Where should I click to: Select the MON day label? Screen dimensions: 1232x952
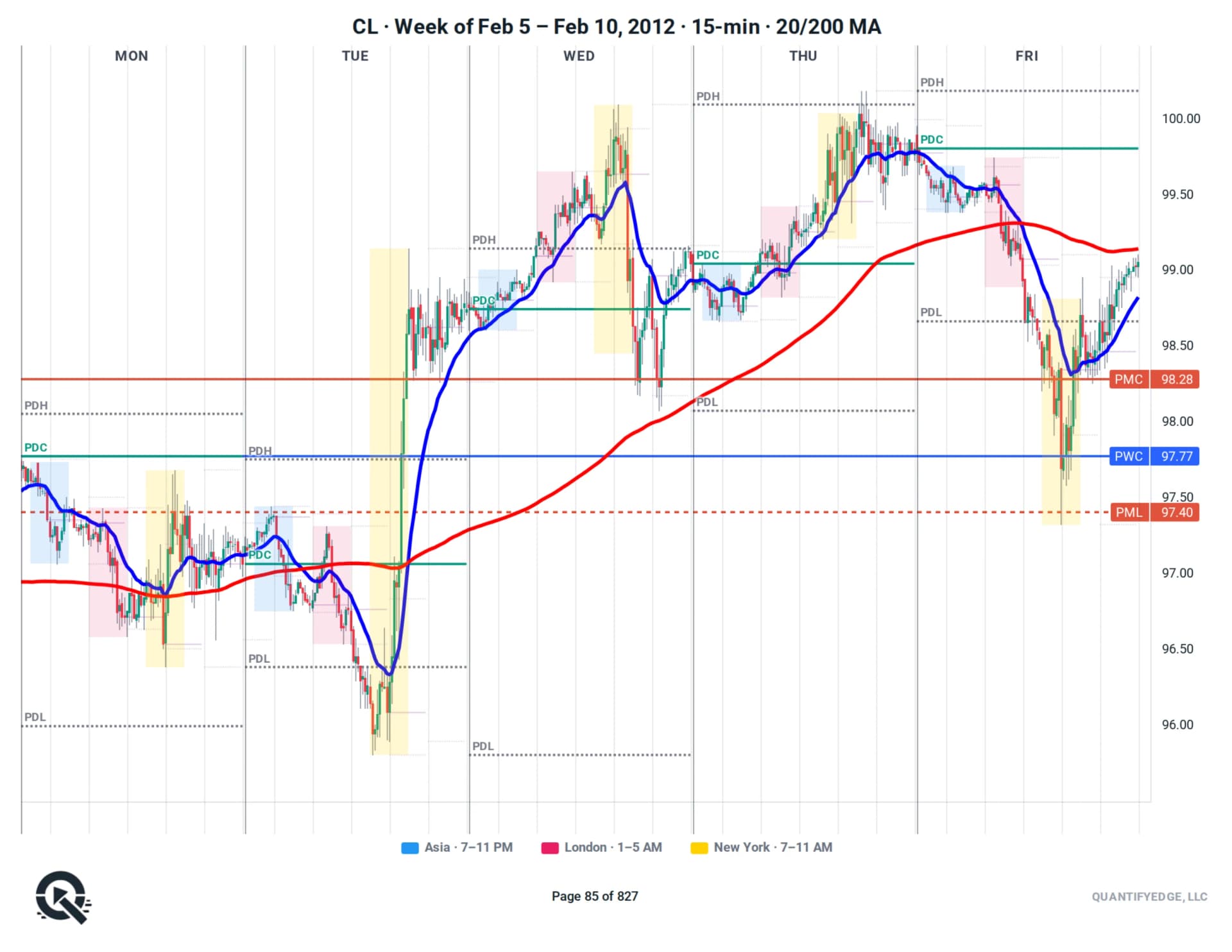pos(132,56)
